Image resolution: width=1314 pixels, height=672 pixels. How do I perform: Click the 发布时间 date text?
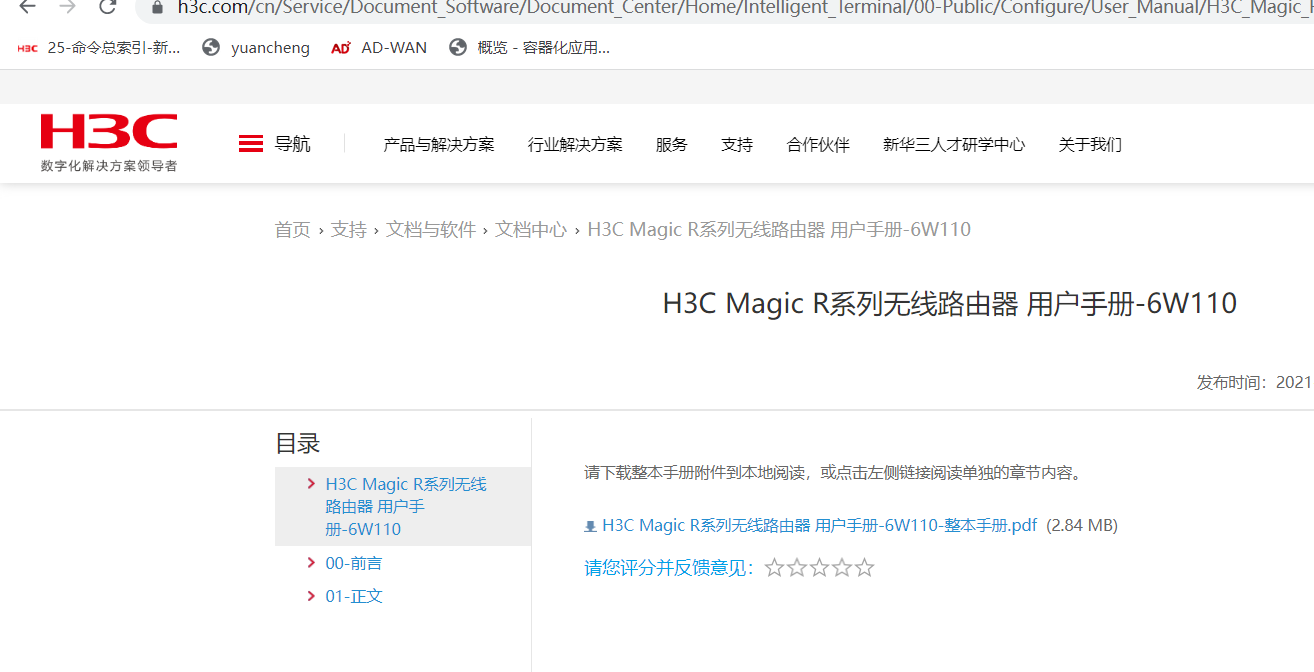[x=1255, y=382]
